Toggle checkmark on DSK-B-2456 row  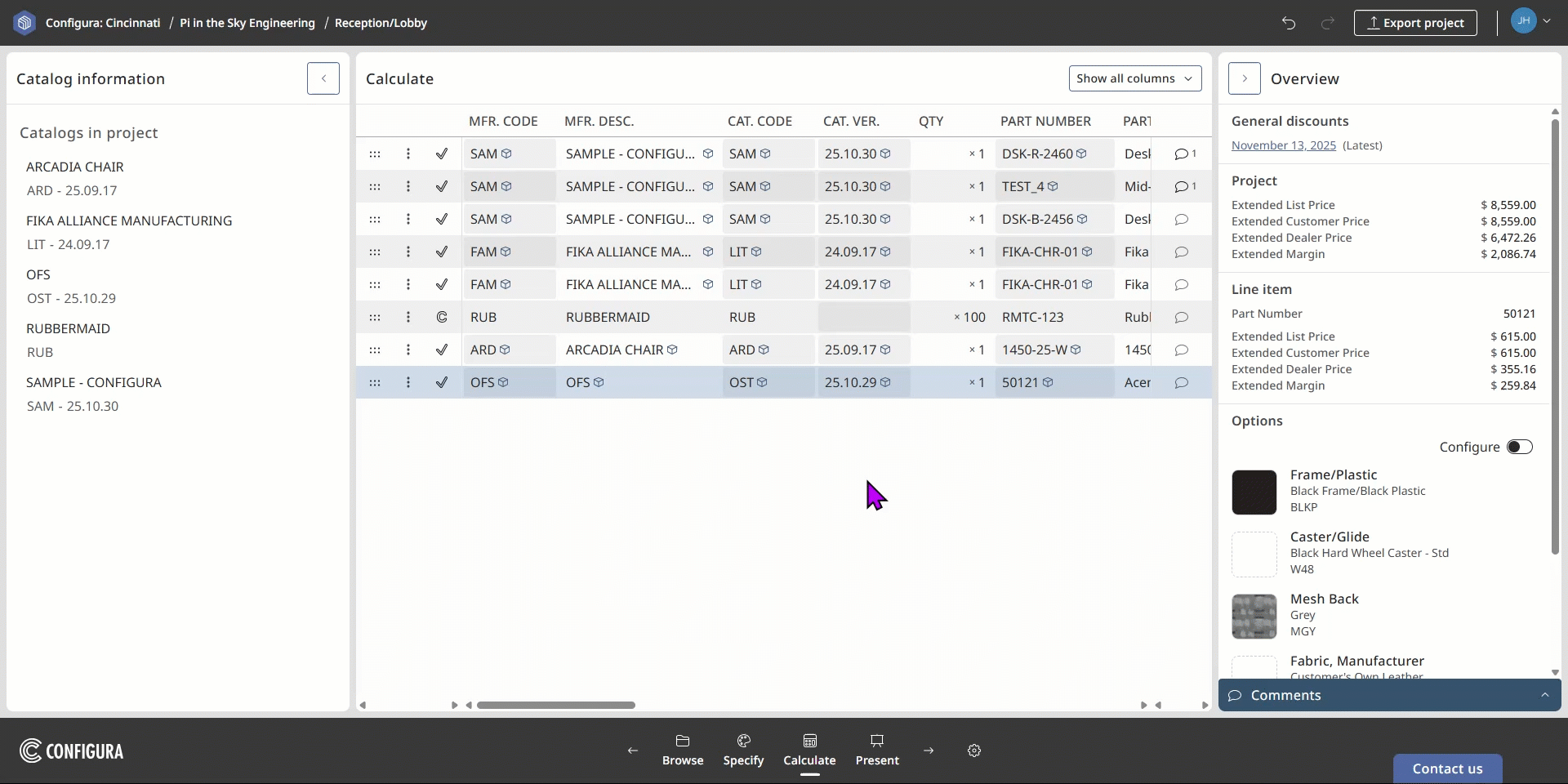point(442,219)
